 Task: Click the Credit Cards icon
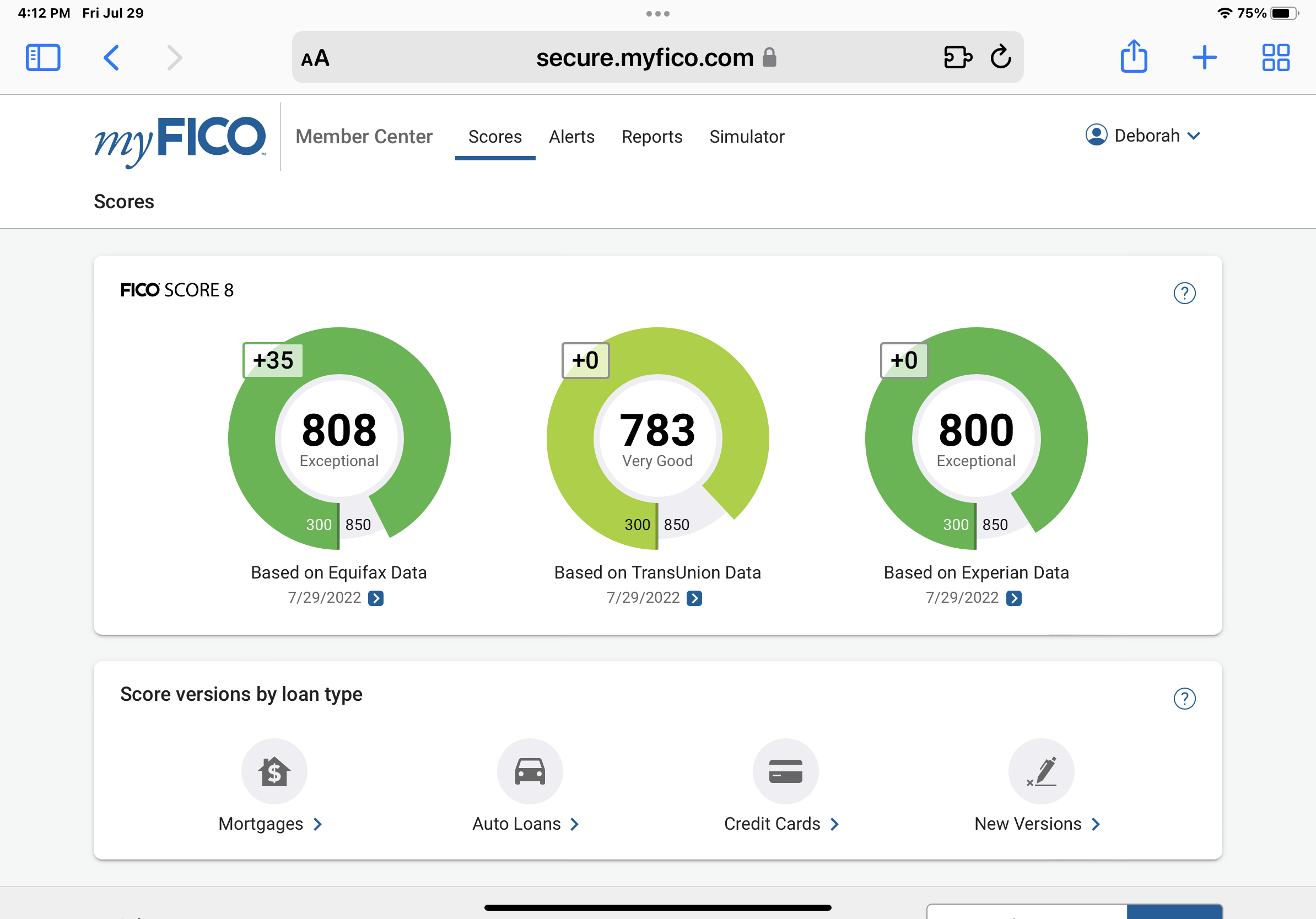pyautogui.click(x=785, y=771)
